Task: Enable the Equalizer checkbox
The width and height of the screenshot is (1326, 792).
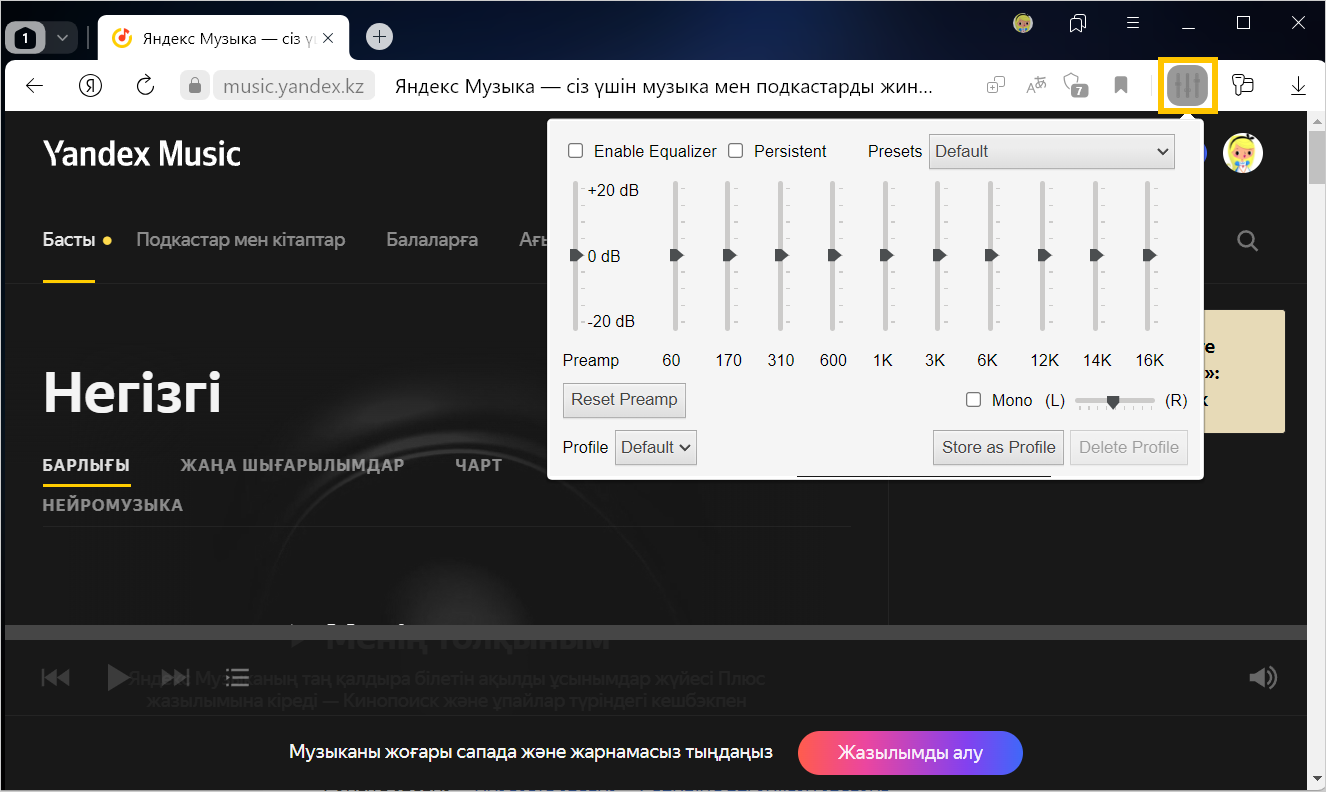Action: coord(576,151)
